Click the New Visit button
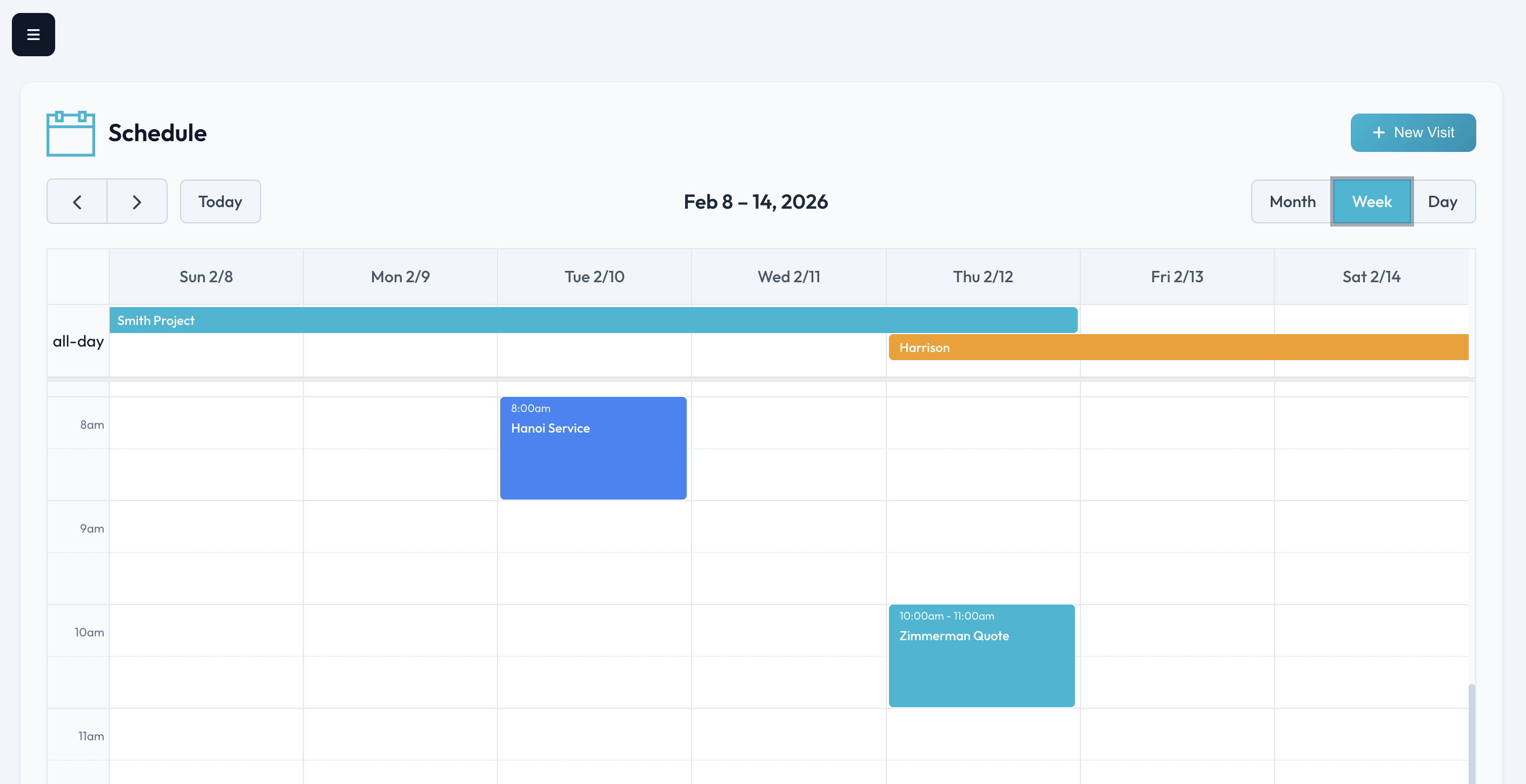 tap(1414, 132)
